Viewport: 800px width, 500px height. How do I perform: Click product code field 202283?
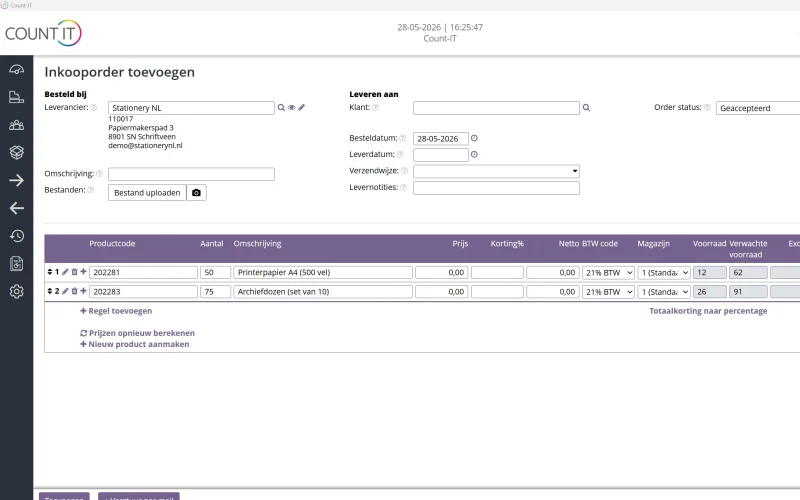point(143,292)
